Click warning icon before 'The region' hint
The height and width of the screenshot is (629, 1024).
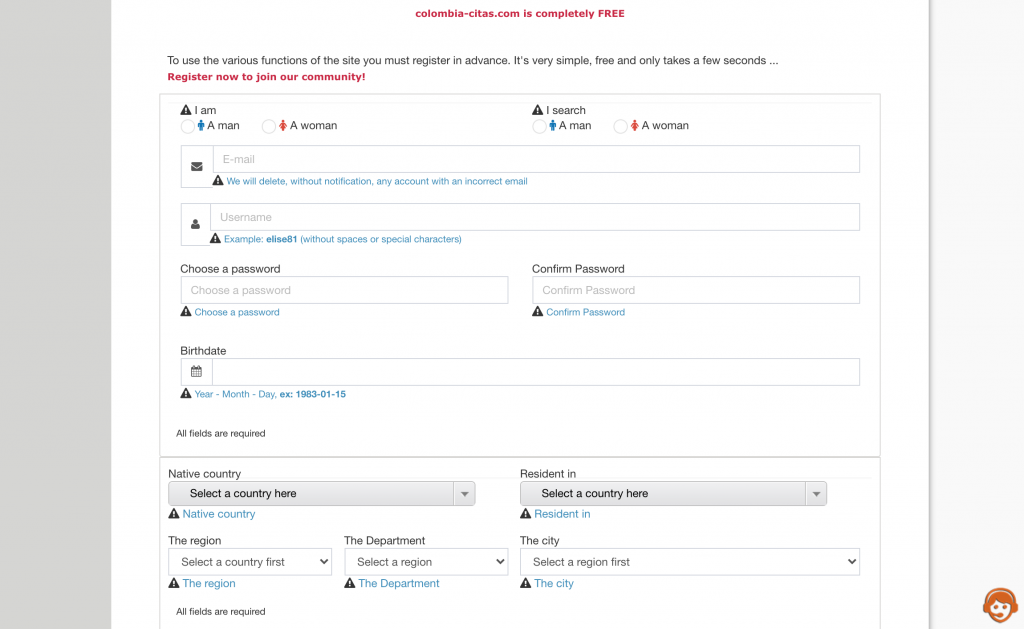[x=174, y=583]
